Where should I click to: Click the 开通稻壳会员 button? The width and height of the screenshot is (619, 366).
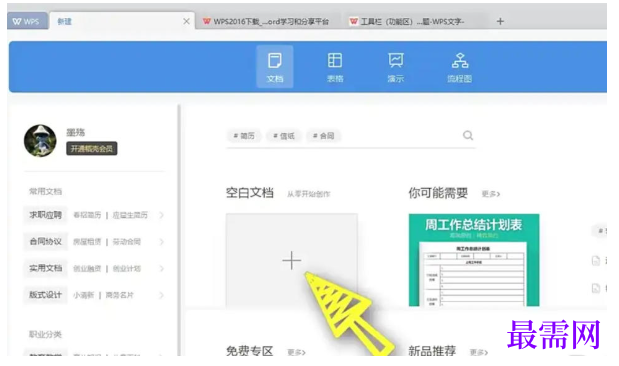pos(92,148)
